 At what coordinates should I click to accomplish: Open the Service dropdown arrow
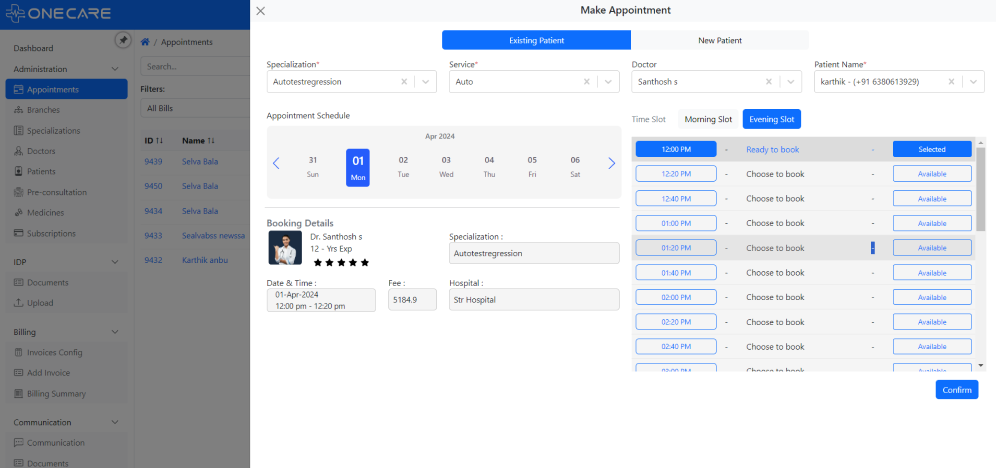point(609,82)
